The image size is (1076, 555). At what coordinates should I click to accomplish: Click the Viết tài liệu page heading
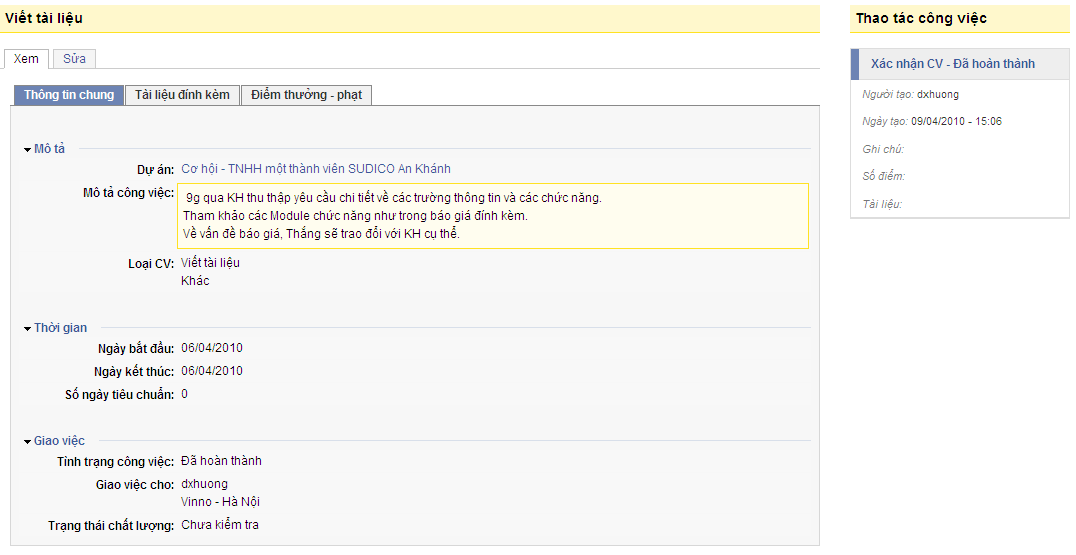(x=44, y=19)
